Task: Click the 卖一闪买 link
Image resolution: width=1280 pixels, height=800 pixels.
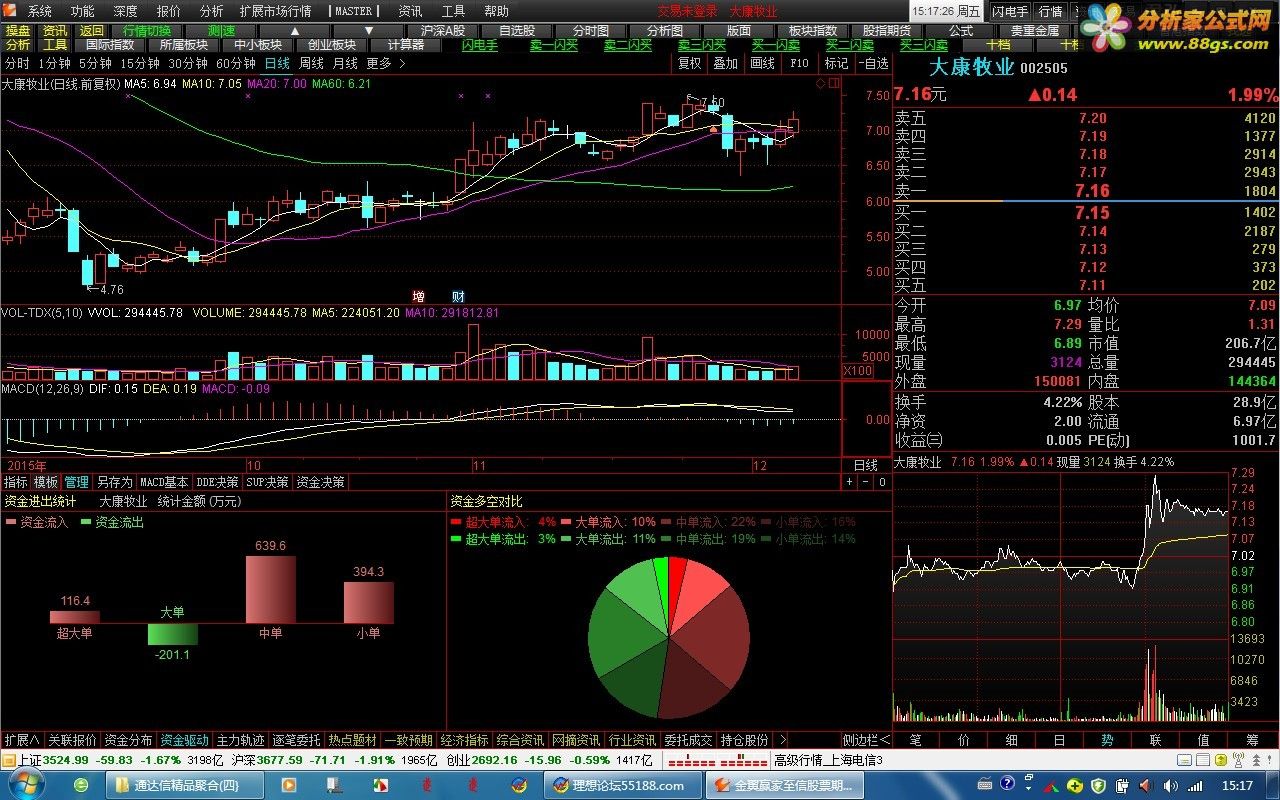Action: point(554,44)
